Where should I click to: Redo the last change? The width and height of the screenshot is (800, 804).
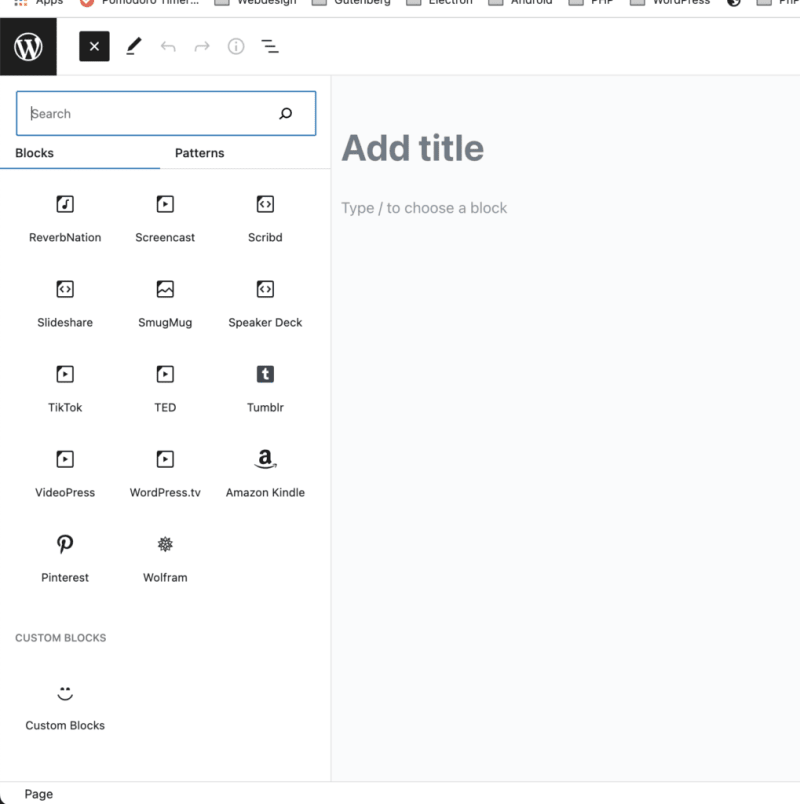[x=202, y=47]
